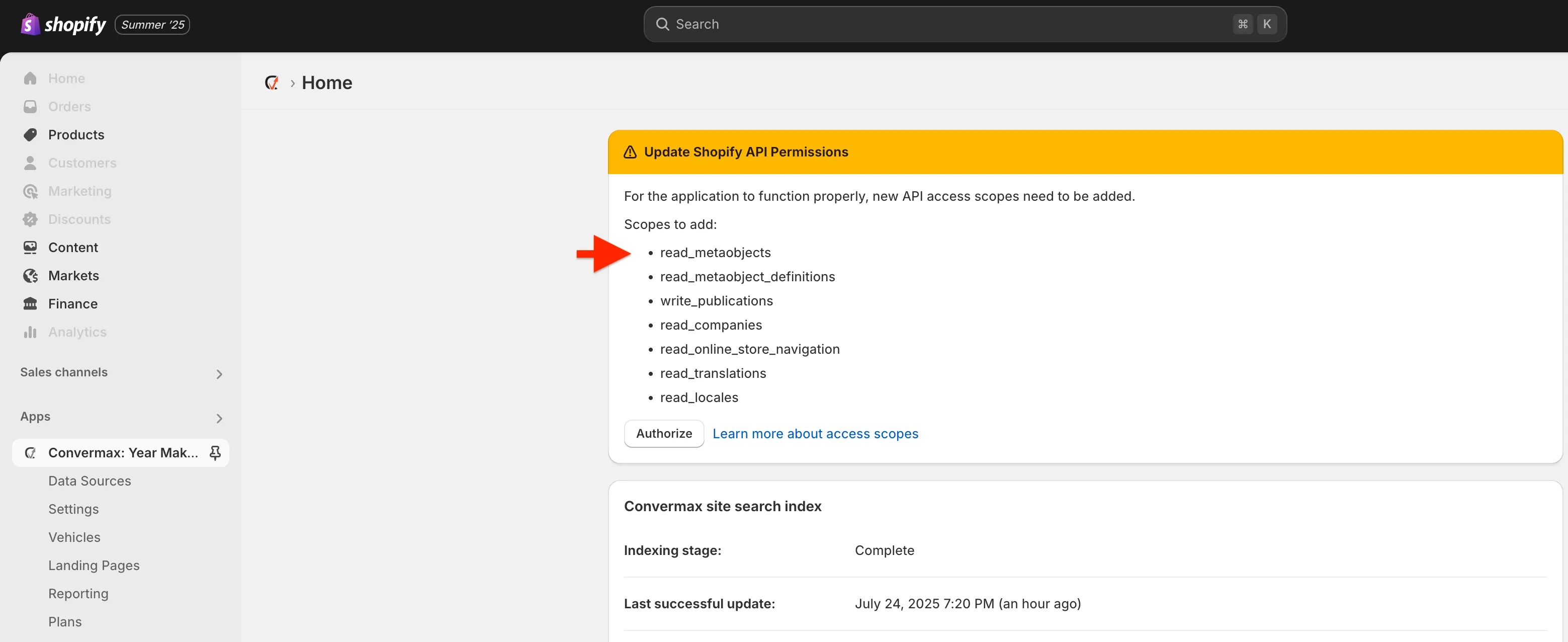This screenshot has height=642, width=1568.
Task: Click the Shopify logo icon
Action: point(30,24)
